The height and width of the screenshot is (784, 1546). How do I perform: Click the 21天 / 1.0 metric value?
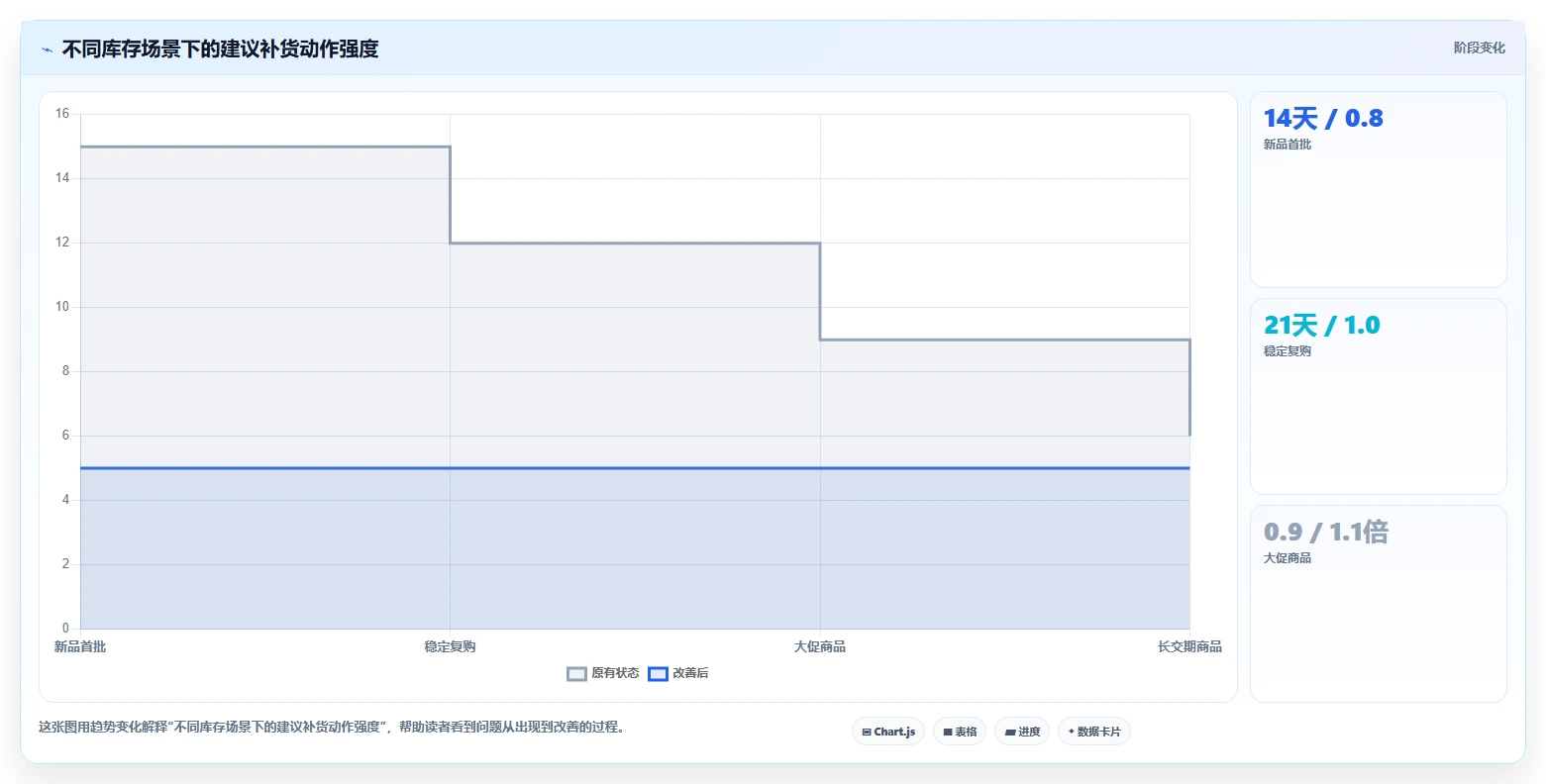[x=1321, y=325]
